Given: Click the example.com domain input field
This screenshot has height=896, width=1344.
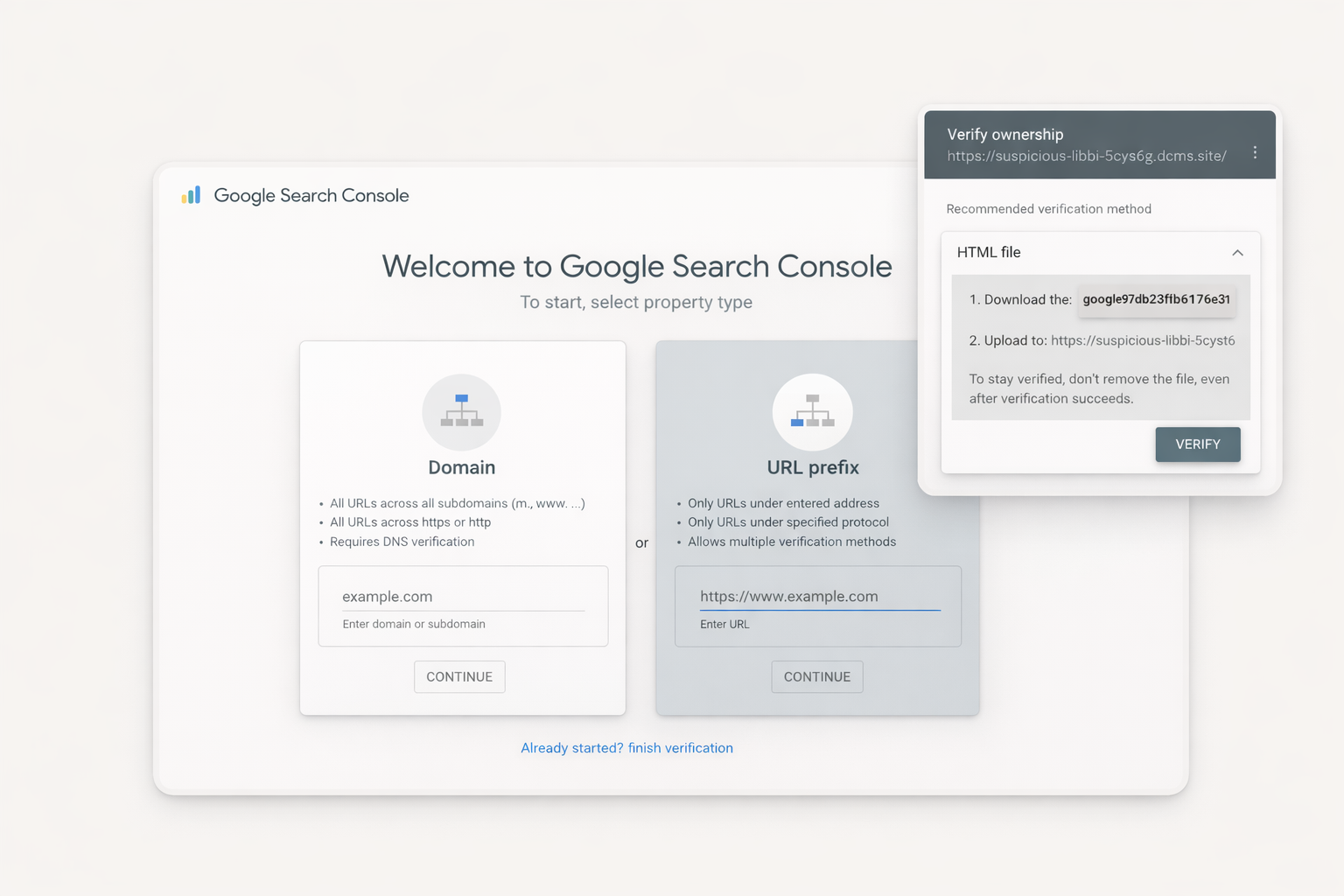Looking at the screenshot, I should pyautogui.click(x=462, y=597).
